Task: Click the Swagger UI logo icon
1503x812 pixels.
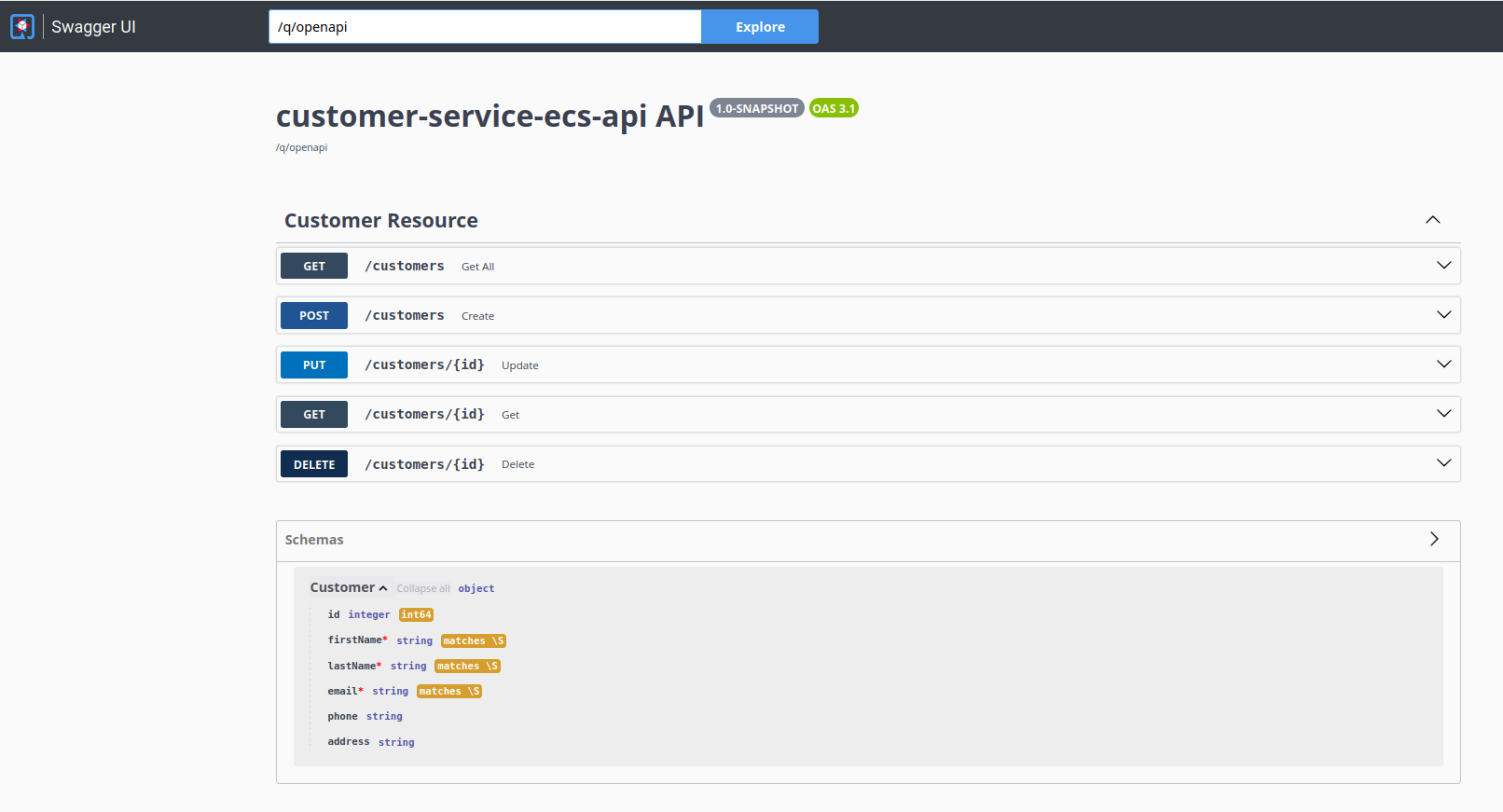Action: [22, 27]
